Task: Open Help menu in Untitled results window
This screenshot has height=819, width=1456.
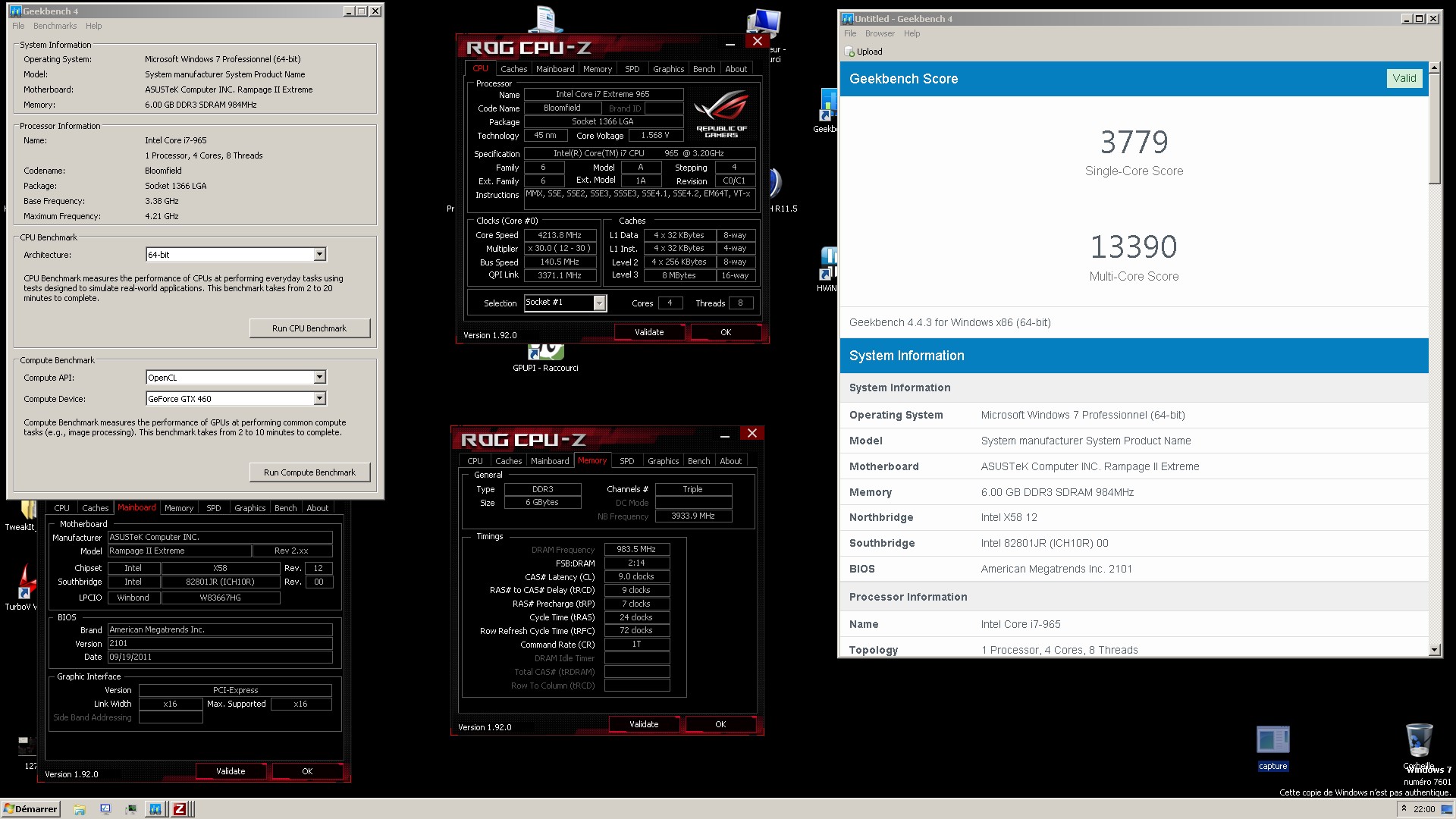Action: 912,33
